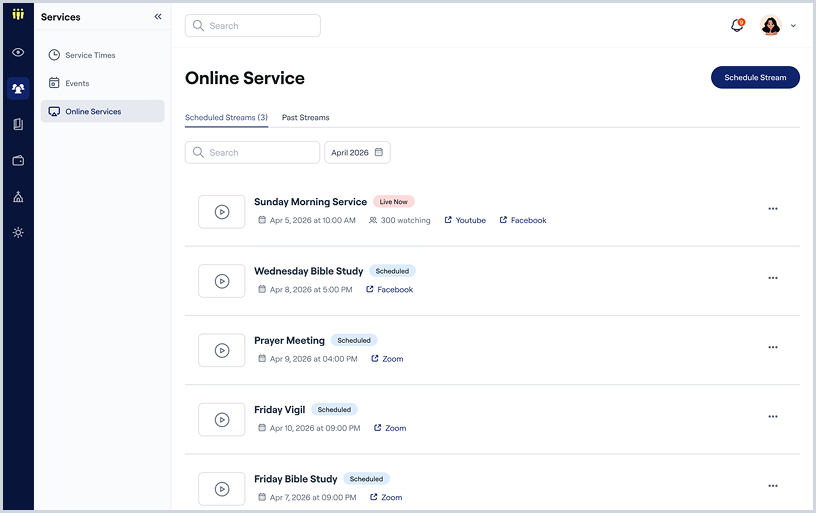
Task: Play the Sunday Morning Service stream thumbnail
Action: [x=222, y=212]
